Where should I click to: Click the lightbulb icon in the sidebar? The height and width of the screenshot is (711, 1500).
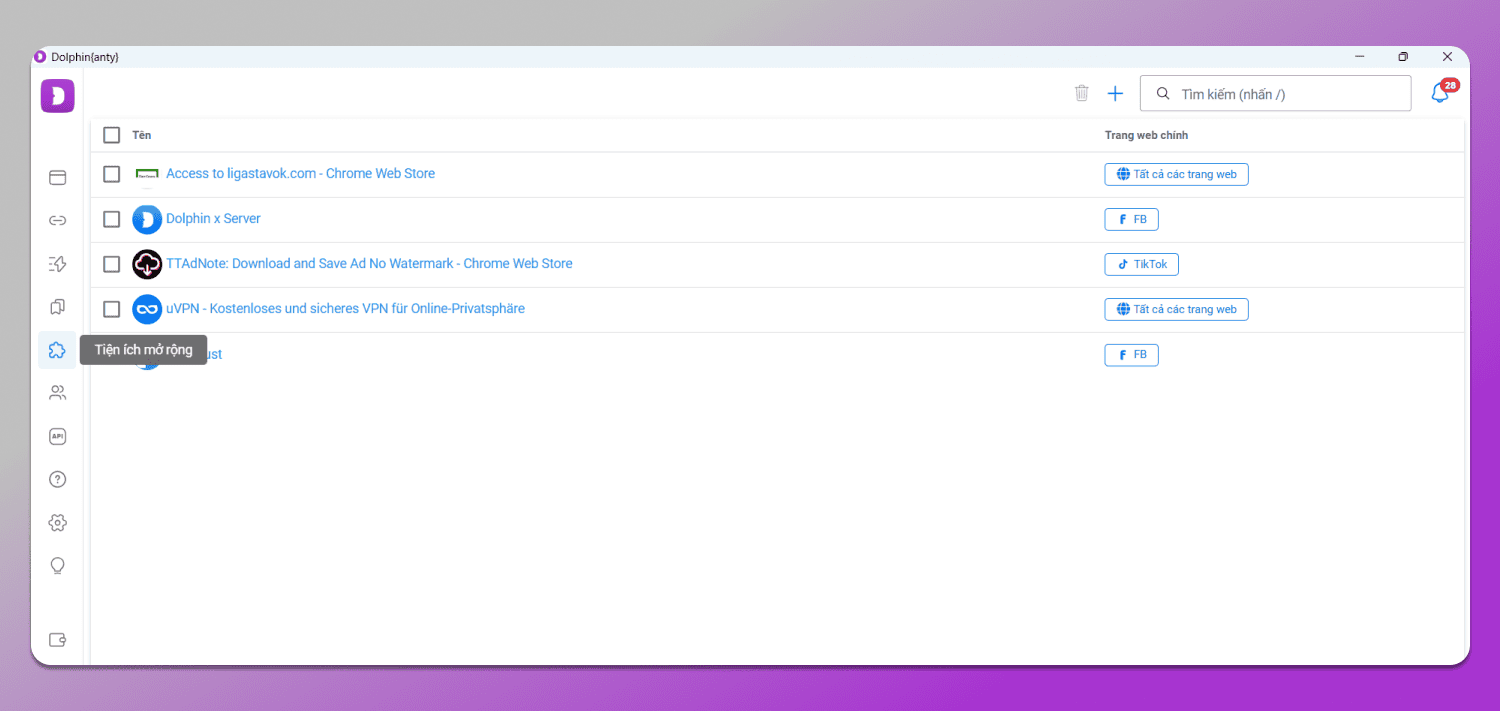coord(58,566)
